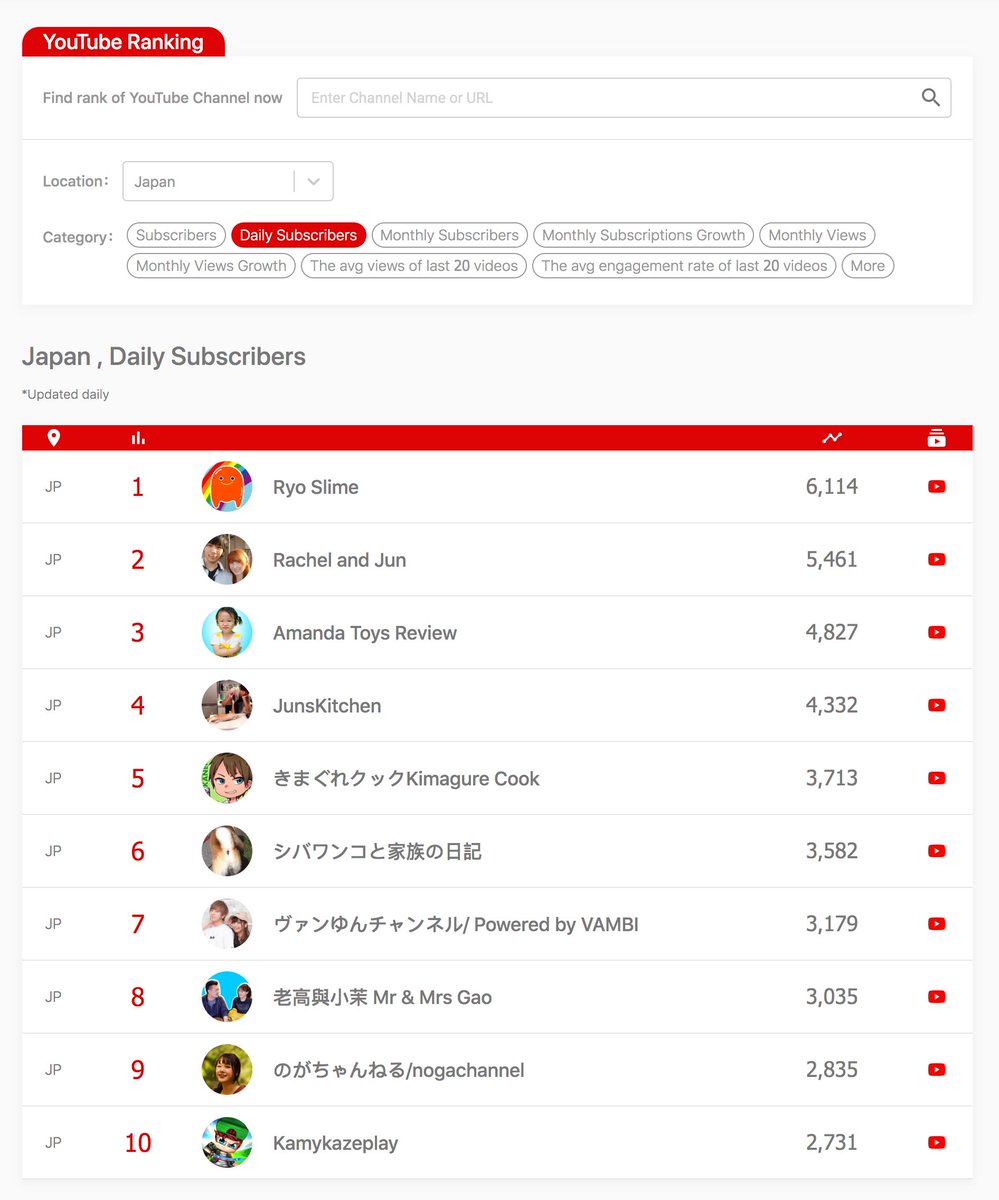Select the Subscribers category
Image resolution: width=999 pixels, height=1200 pixels.
pyautogui.click(x=176, y=235)
